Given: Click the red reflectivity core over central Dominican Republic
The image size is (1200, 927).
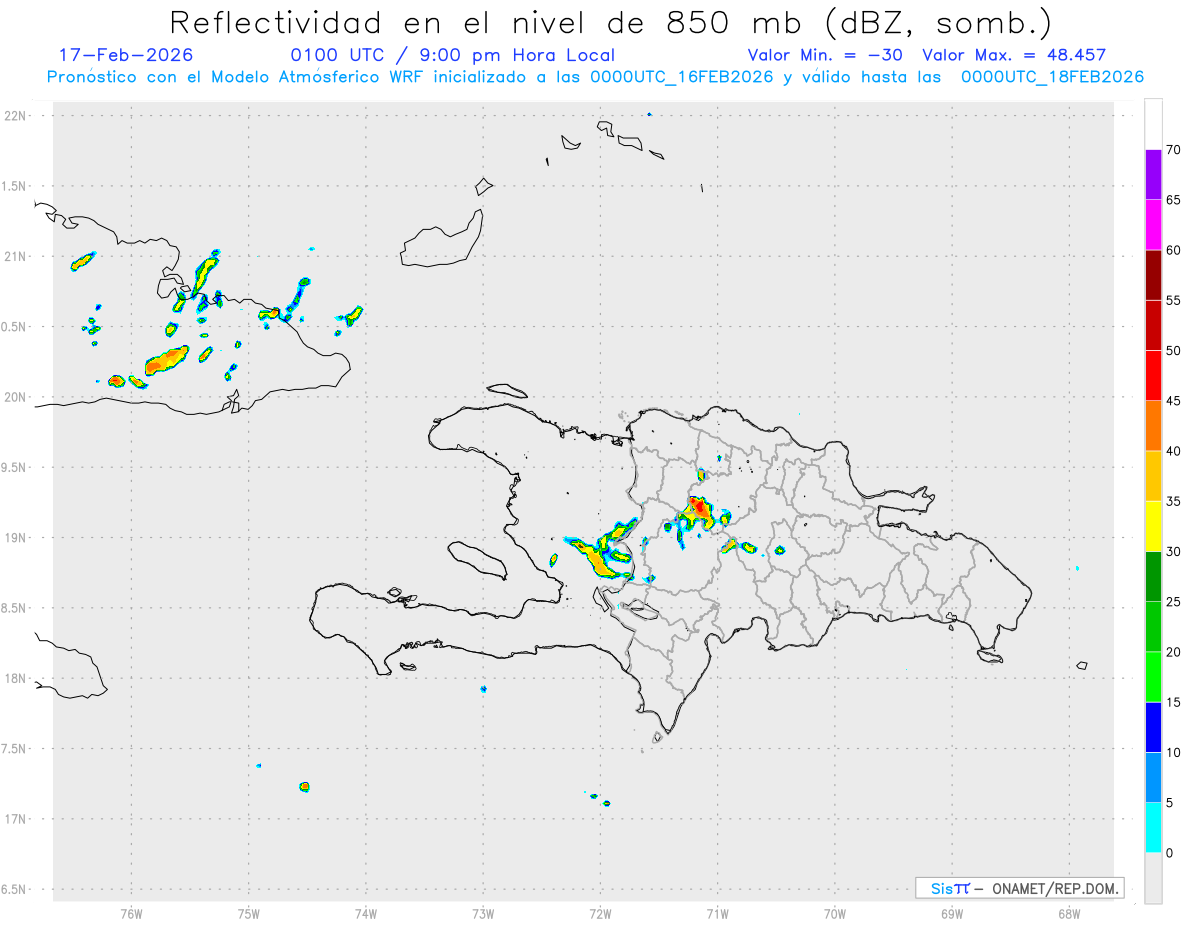Looking at the screenshot, I should coord(699,510).
